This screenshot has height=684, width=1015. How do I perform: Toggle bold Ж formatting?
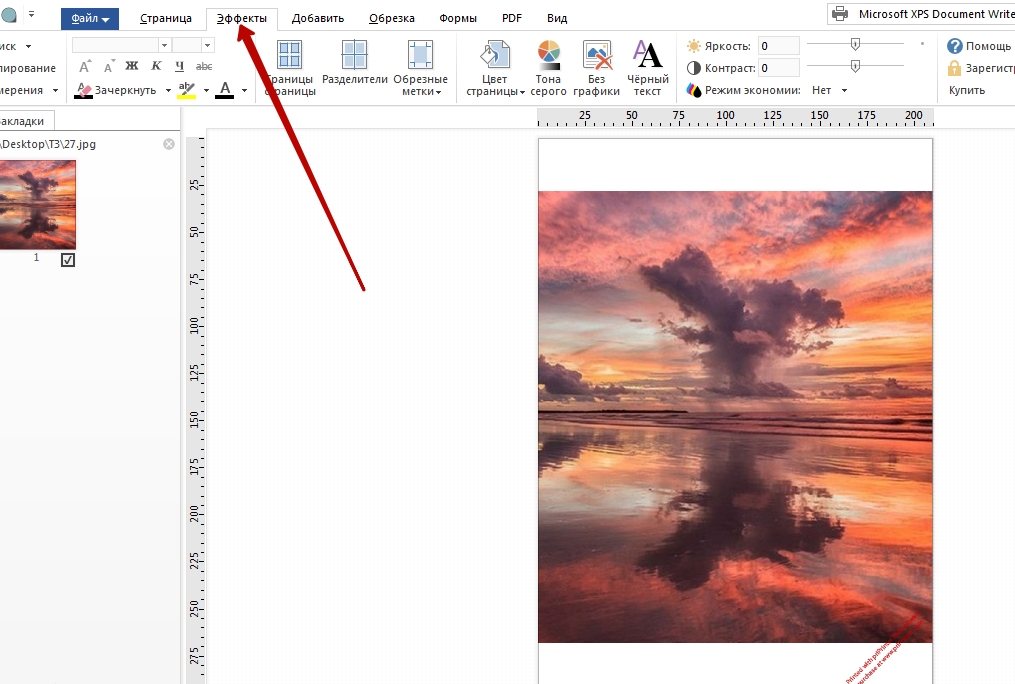[x=131, y=66]
